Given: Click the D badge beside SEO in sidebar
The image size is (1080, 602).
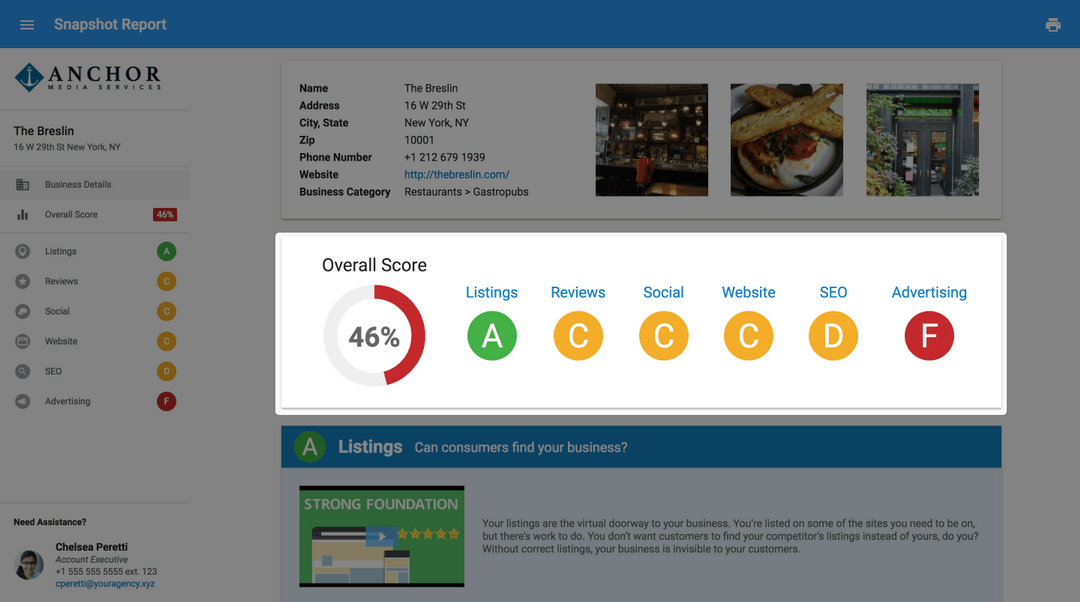Looking at the screenshot, I should click(x=166, y=371).
